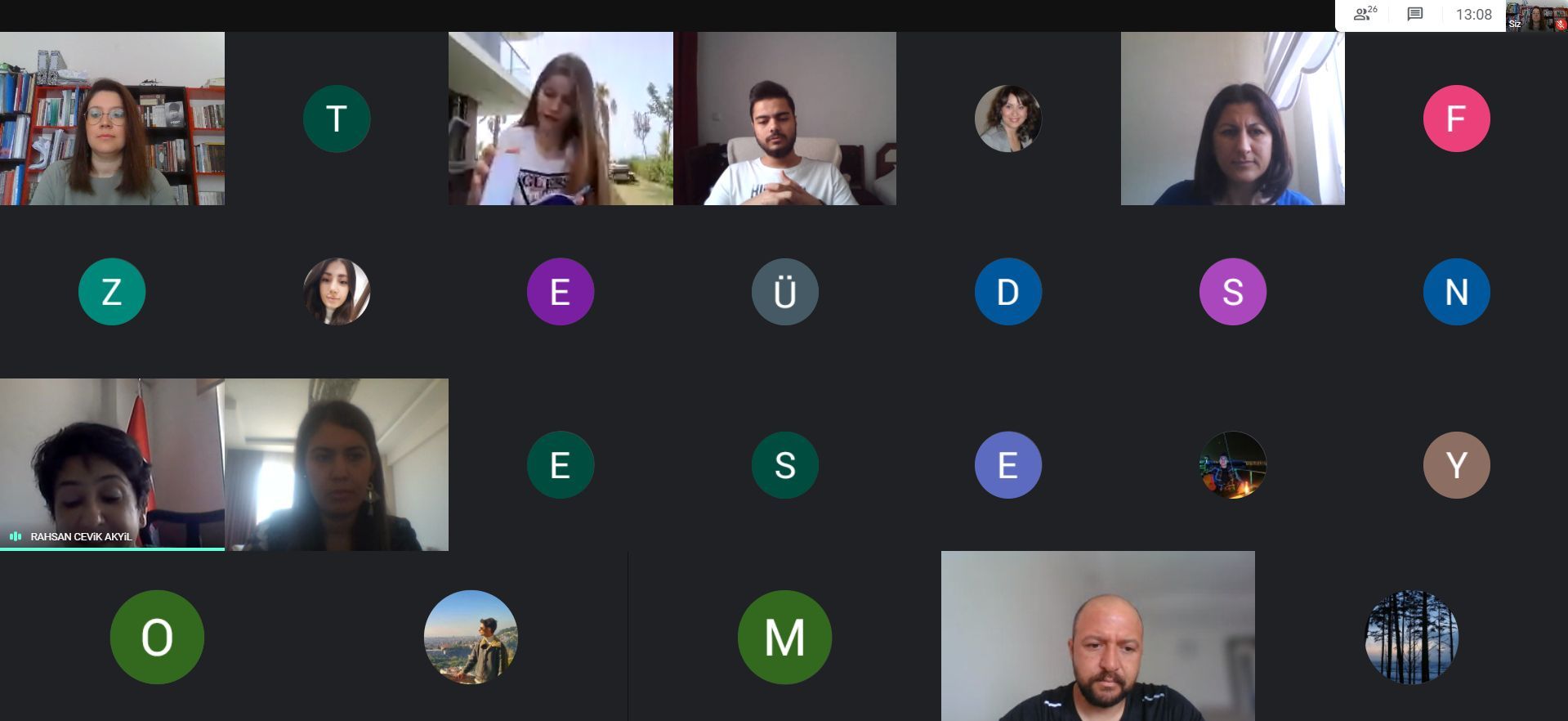Select the blue D participant avatar
This screenshot has height=721, width=1568.
point(1008,292)
